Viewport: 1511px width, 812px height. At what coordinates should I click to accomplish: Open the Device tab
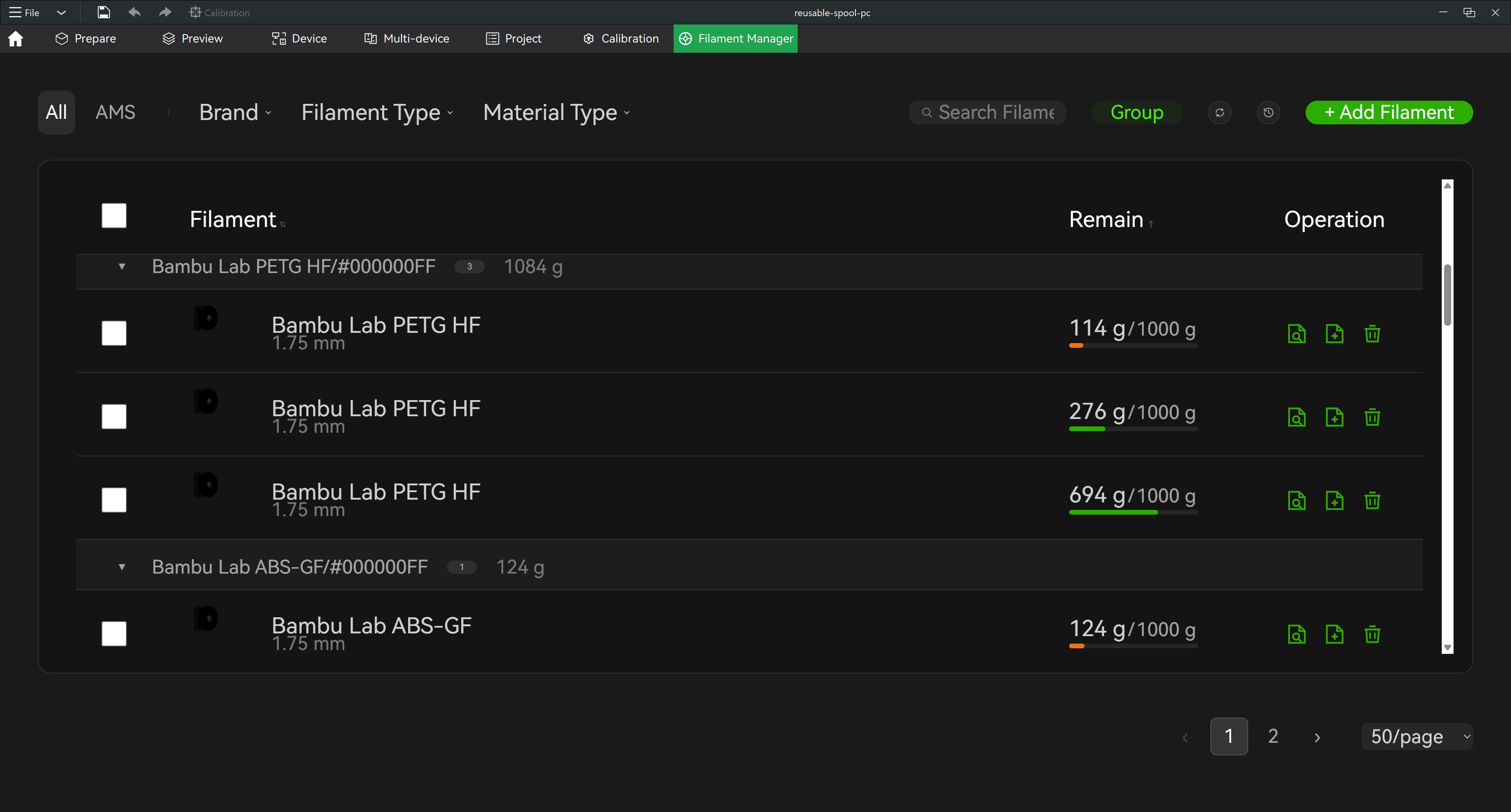[x=299, y=39]
